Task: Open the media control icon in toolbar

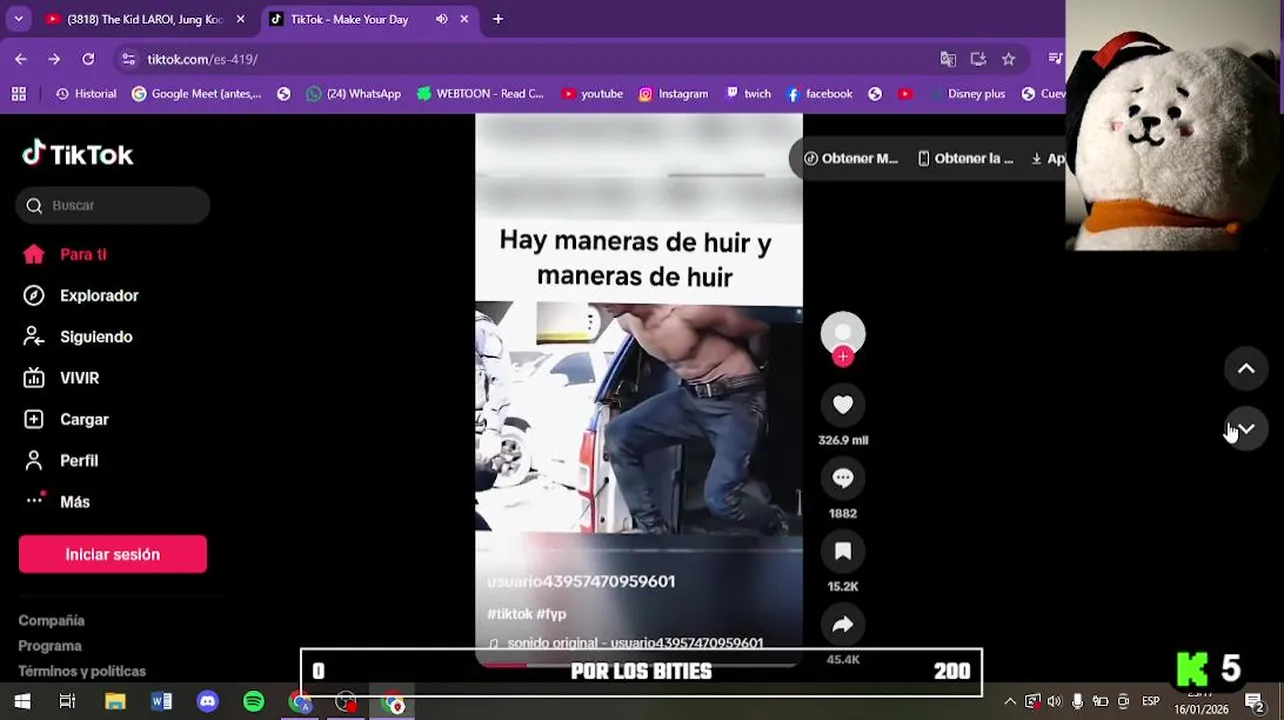Action: coord(1055,59)
